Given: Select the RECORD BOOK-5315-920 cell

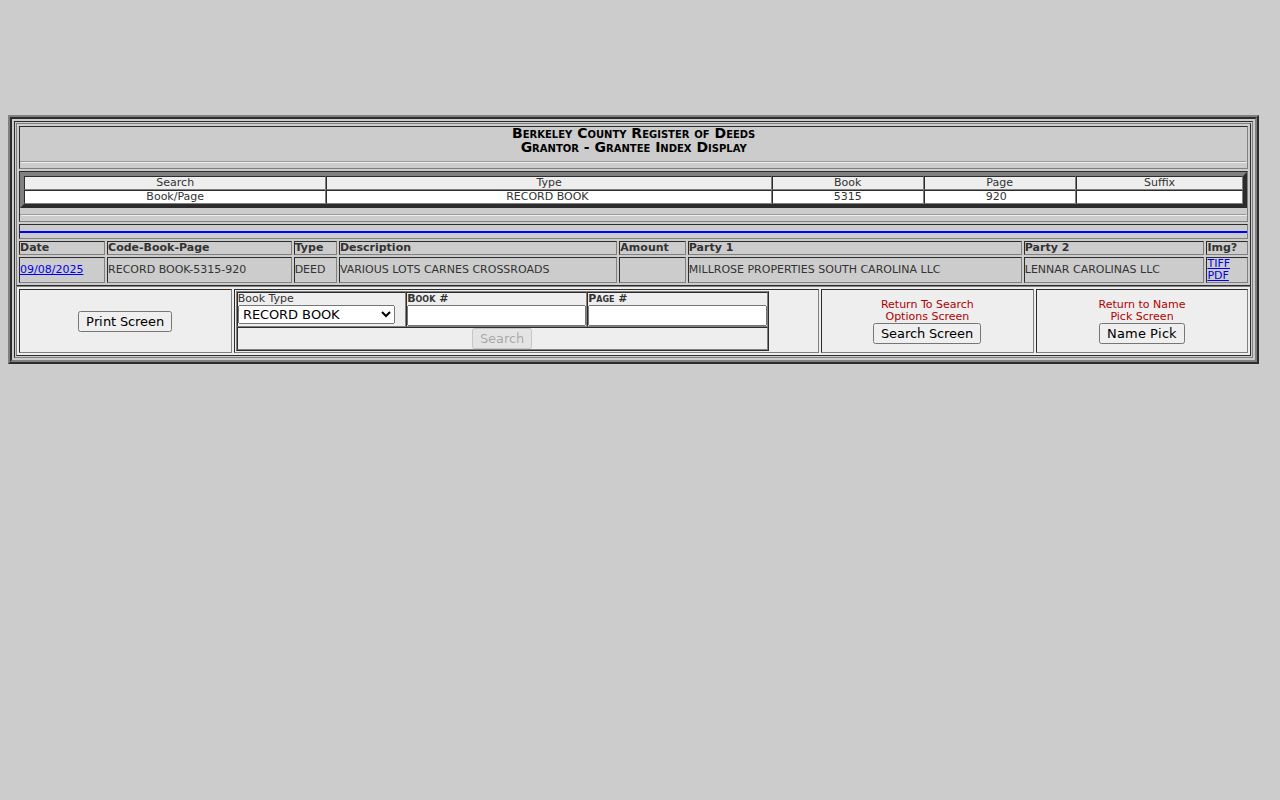Looking at the screenshot, I should click(x=199, y=270).
